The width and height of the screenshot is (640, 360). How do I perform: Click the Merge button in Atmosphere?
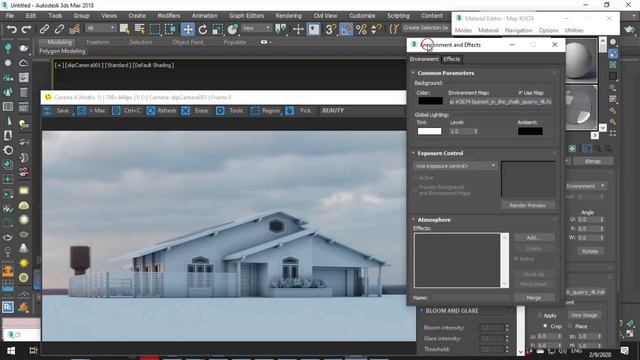534,298
